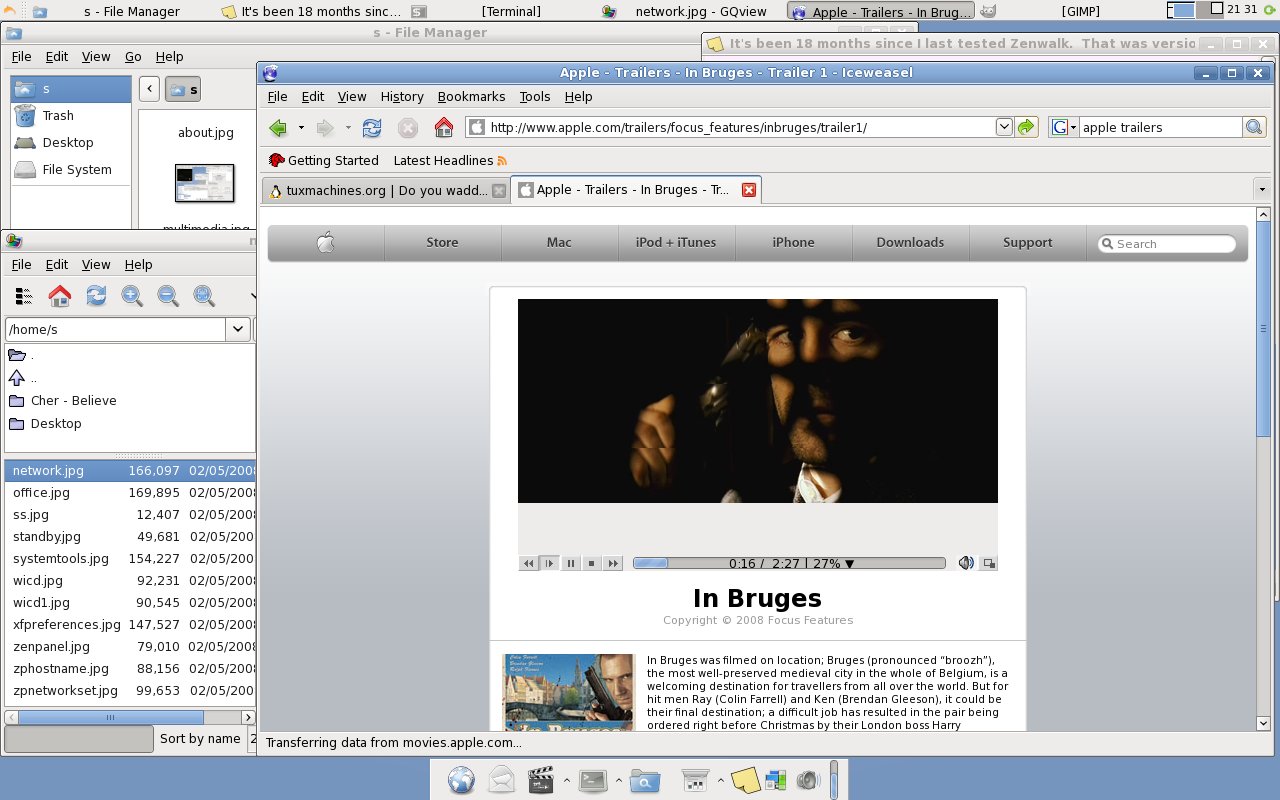Open the search engine selector dropdown
1280x800 pixels.
tap(1064, 127)
